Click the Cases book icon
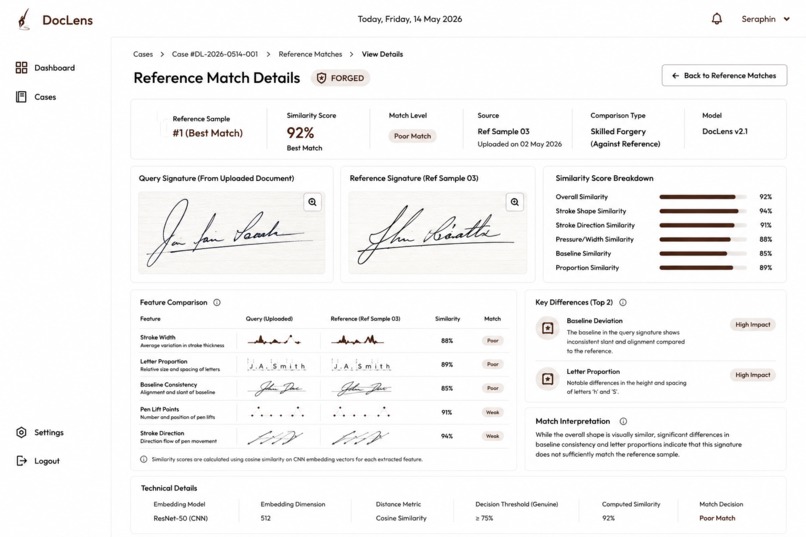Screen dimensions: 806x537 point(21,97)
